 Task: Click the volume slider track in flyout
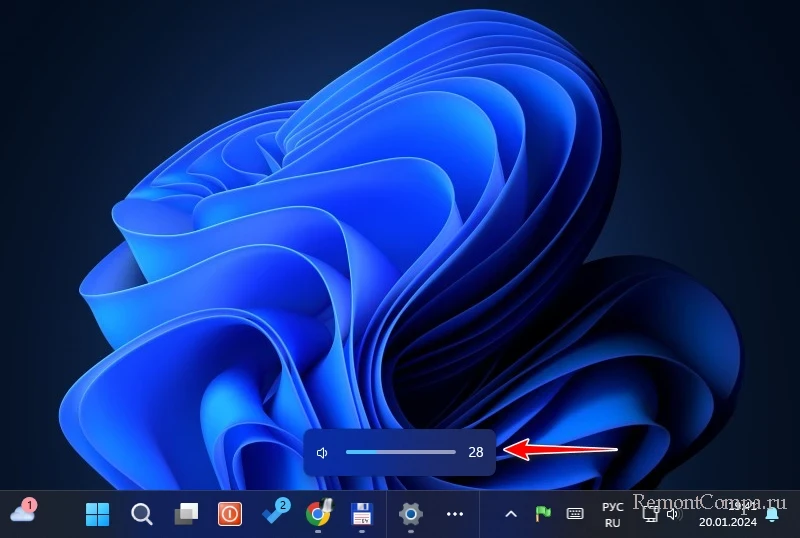(401, 452)
